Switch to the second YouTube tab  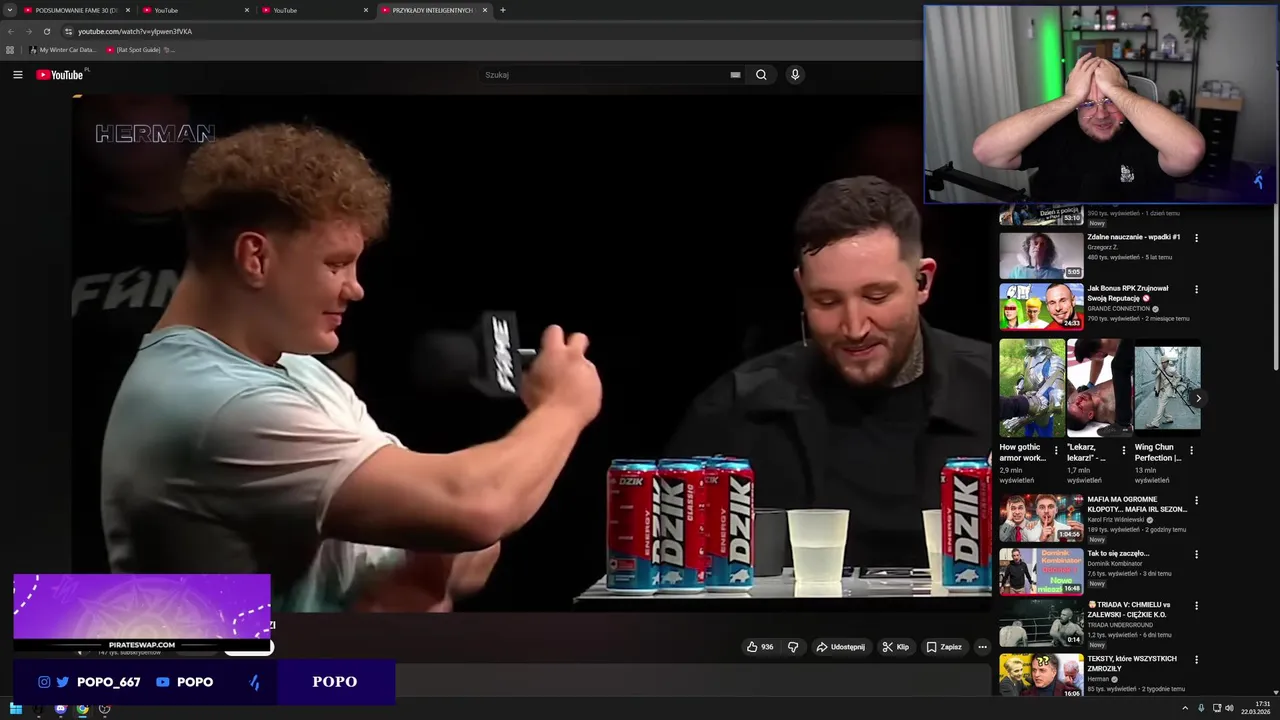tap(195, 10)
